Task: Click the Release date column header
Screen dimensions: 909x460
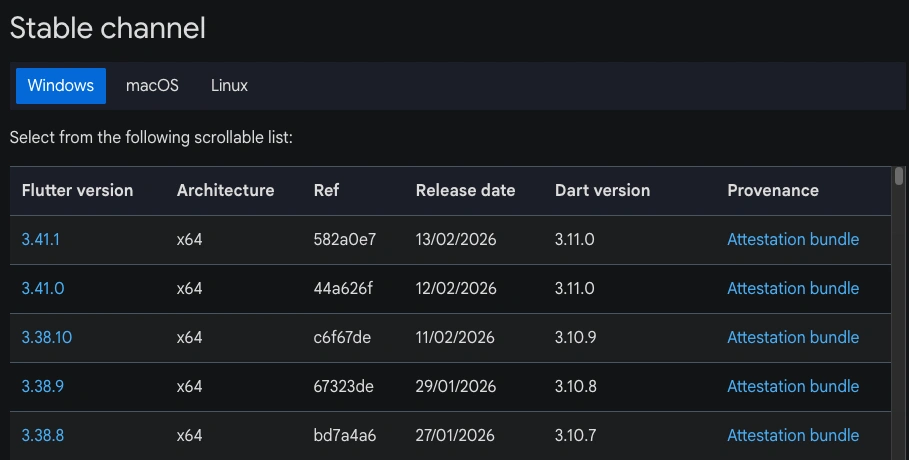Action: click(466, 190)
